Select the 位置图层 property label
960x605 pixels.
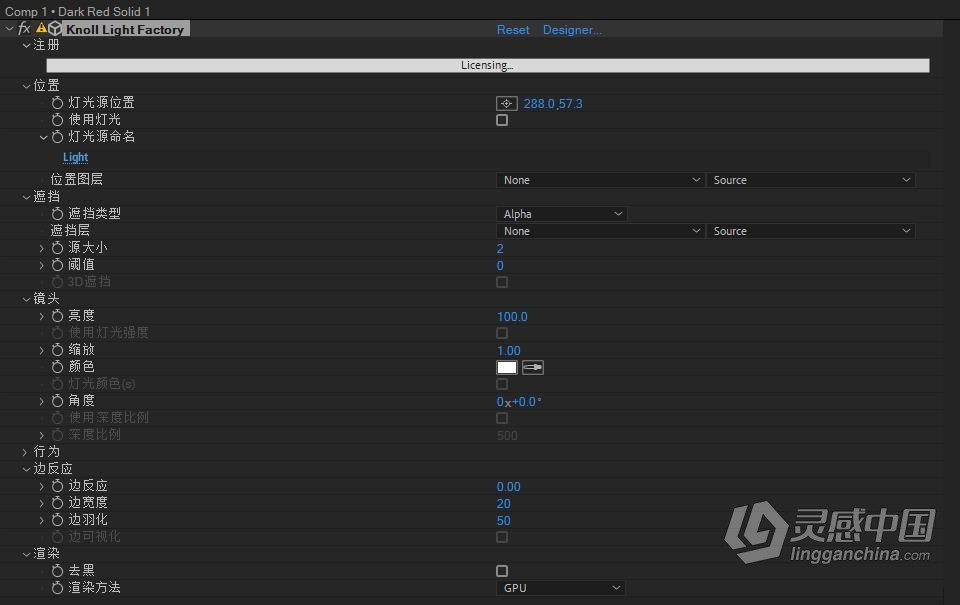(x=77, y=179)
